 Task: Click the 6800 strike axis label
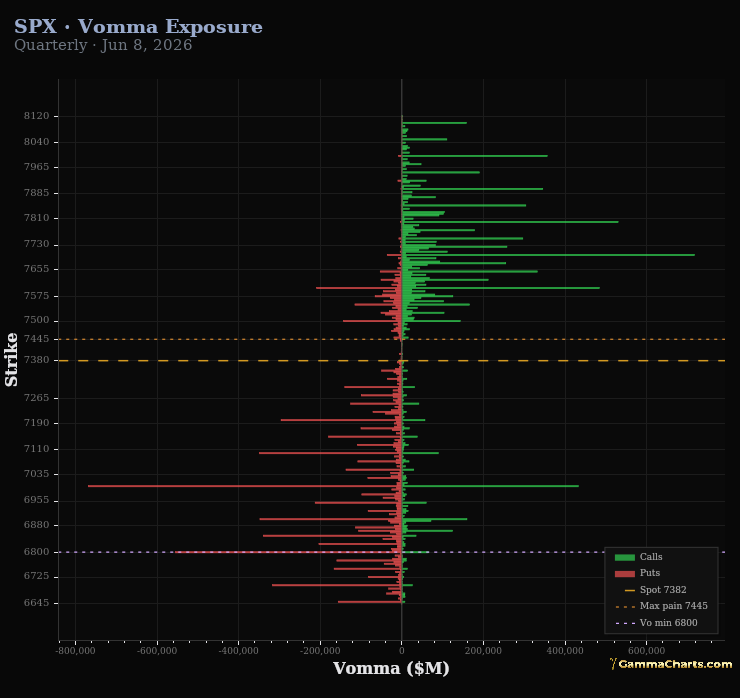tap(36, 552)
